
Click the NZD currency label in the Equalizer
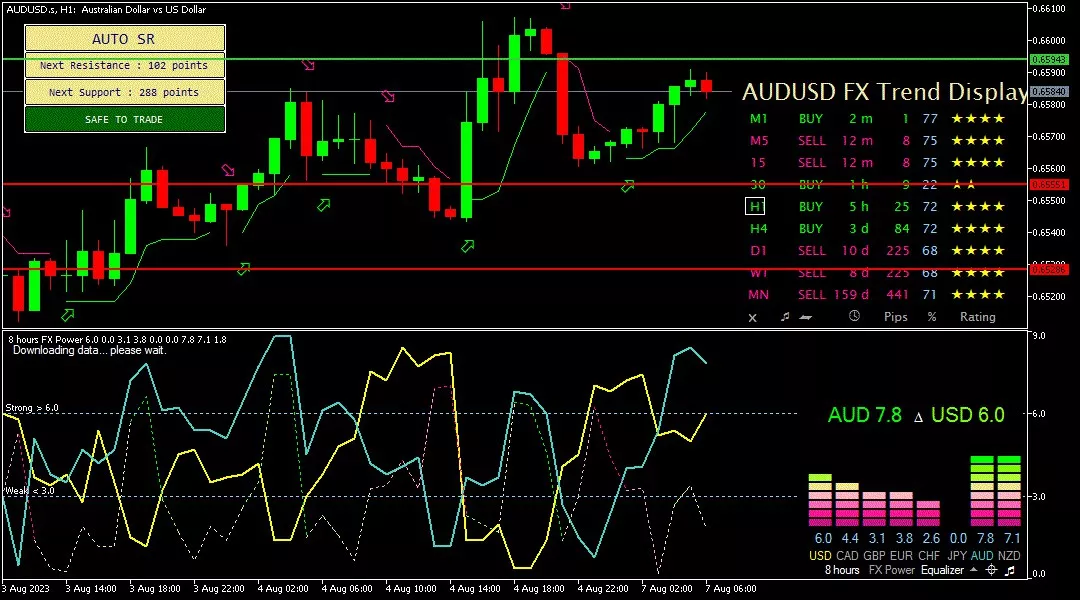point(1009,556)
